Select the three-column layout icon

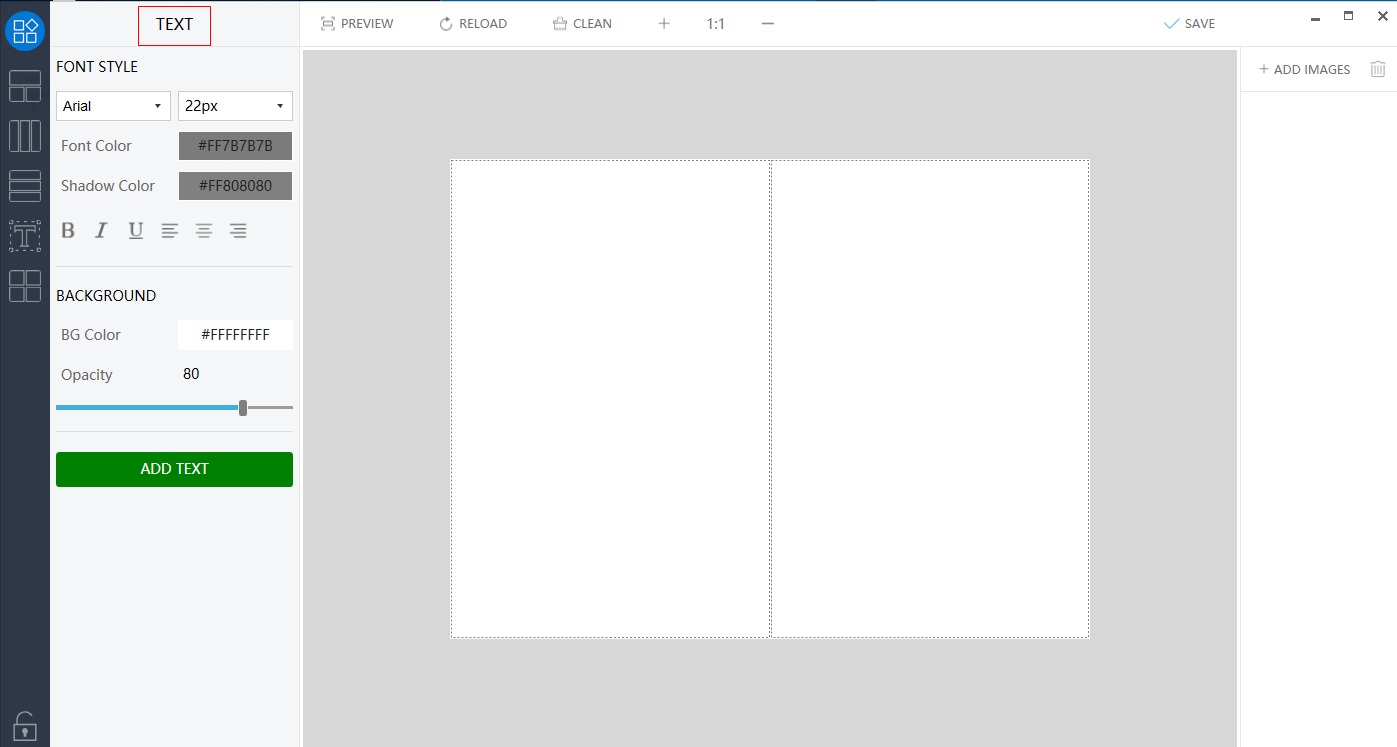(x=24, y=136)
